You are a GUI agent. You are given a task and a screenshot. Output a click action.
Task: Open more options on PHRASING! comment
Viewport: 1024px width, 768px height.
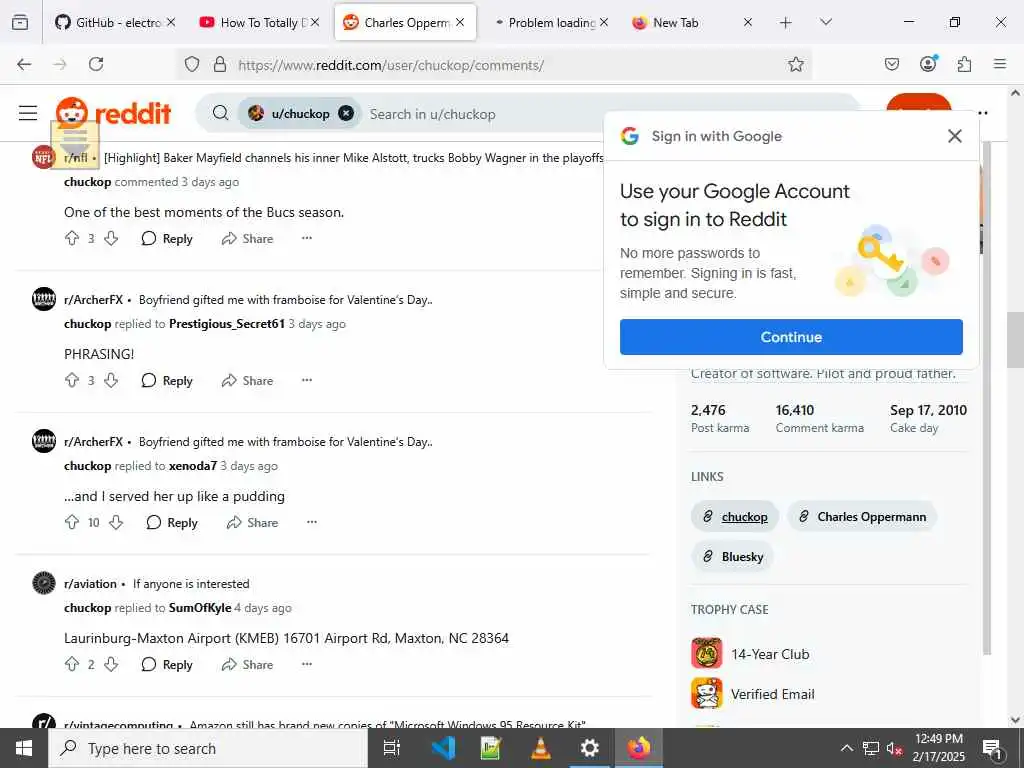307,380
